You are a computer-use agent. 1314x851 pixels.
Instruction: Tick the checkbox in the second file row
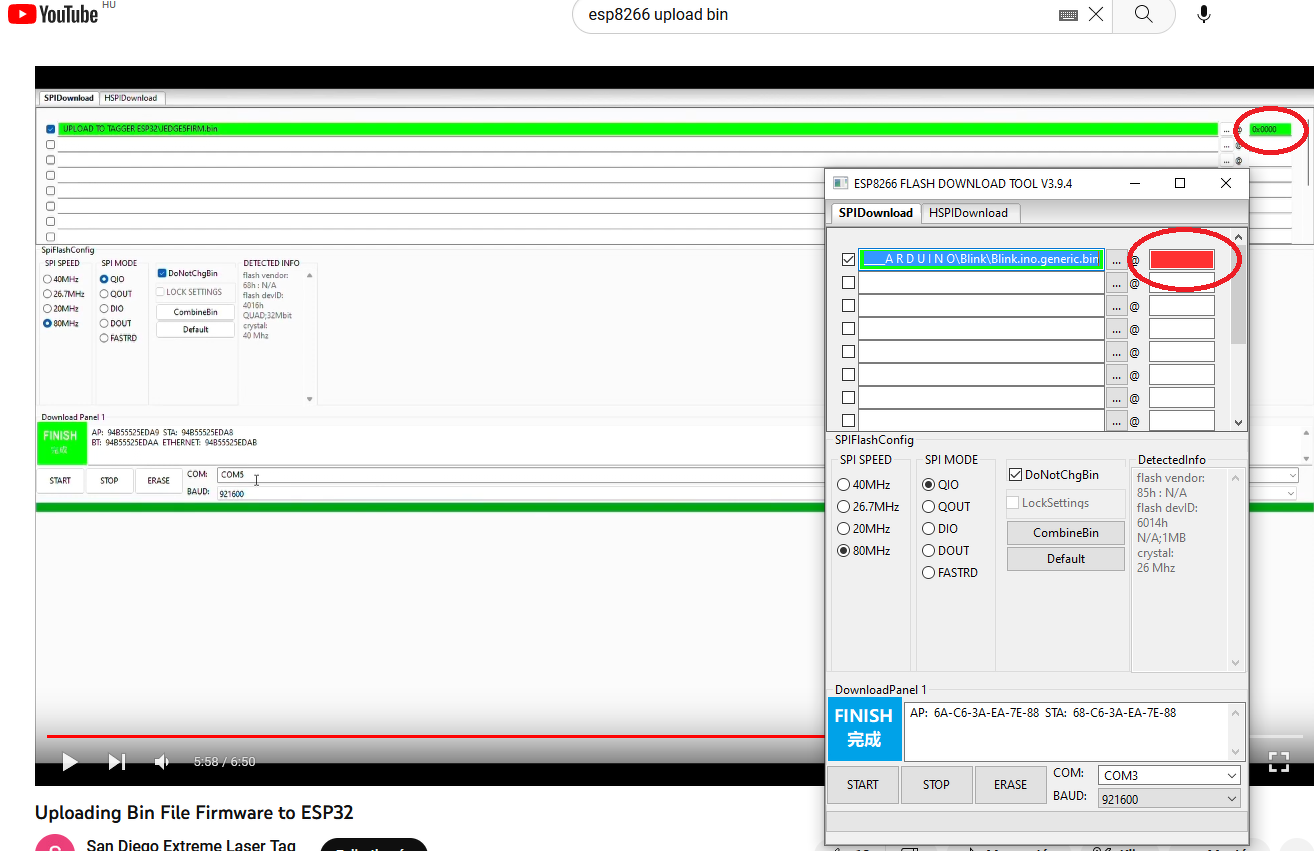pos(848,282)
